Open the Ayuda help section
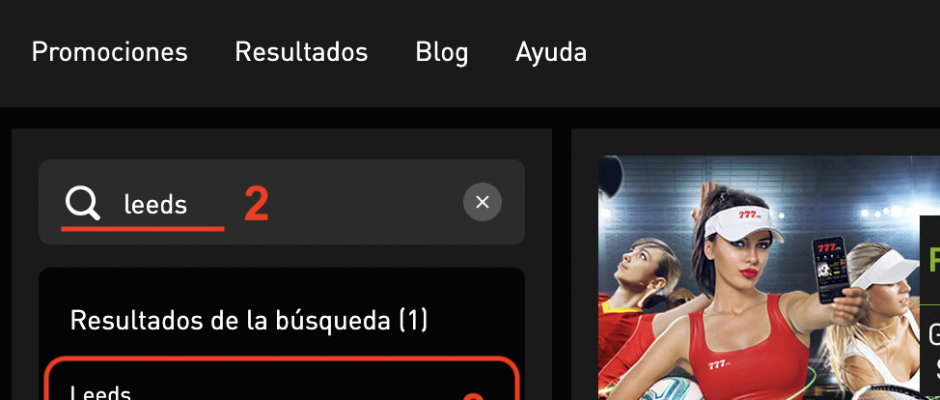This screenshot has width=940, height=400. coord(551,53)
